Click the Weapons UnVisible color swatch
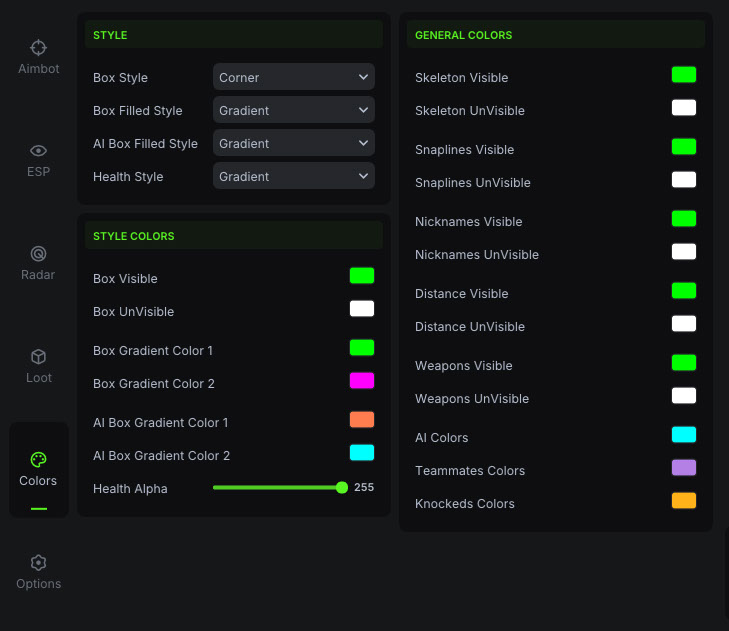The width and height of the screenshot is (729, 631). pyautogui.click(x=684, y=396)
